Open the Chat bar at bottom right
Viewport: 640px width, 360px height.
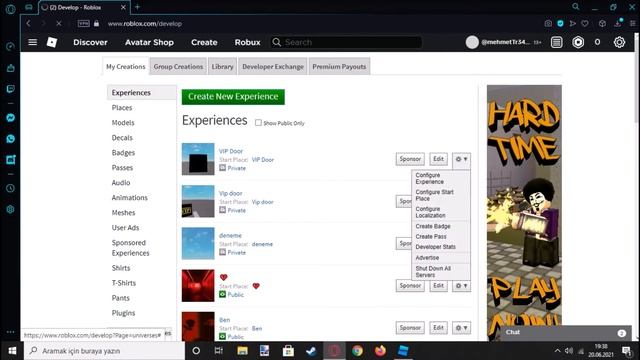565,333
